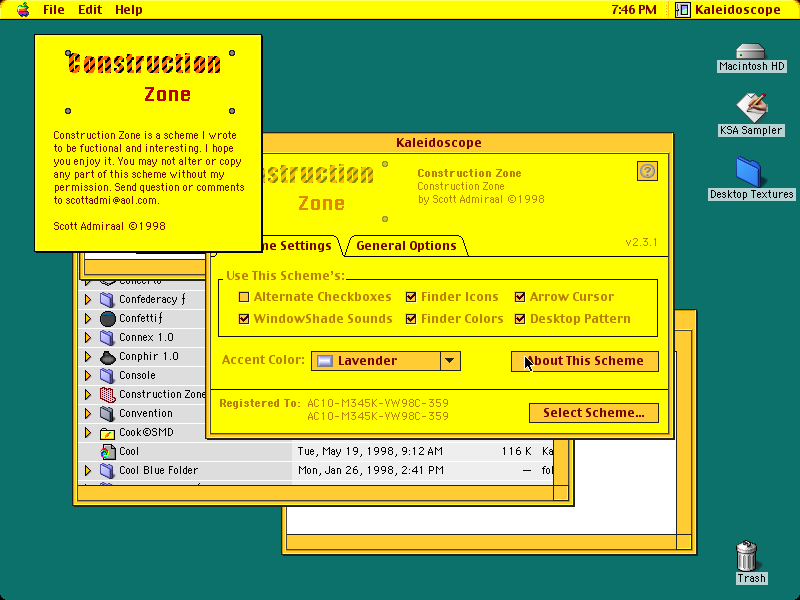Uncheck the Finder Icons checkbox

tap(411, 297)
